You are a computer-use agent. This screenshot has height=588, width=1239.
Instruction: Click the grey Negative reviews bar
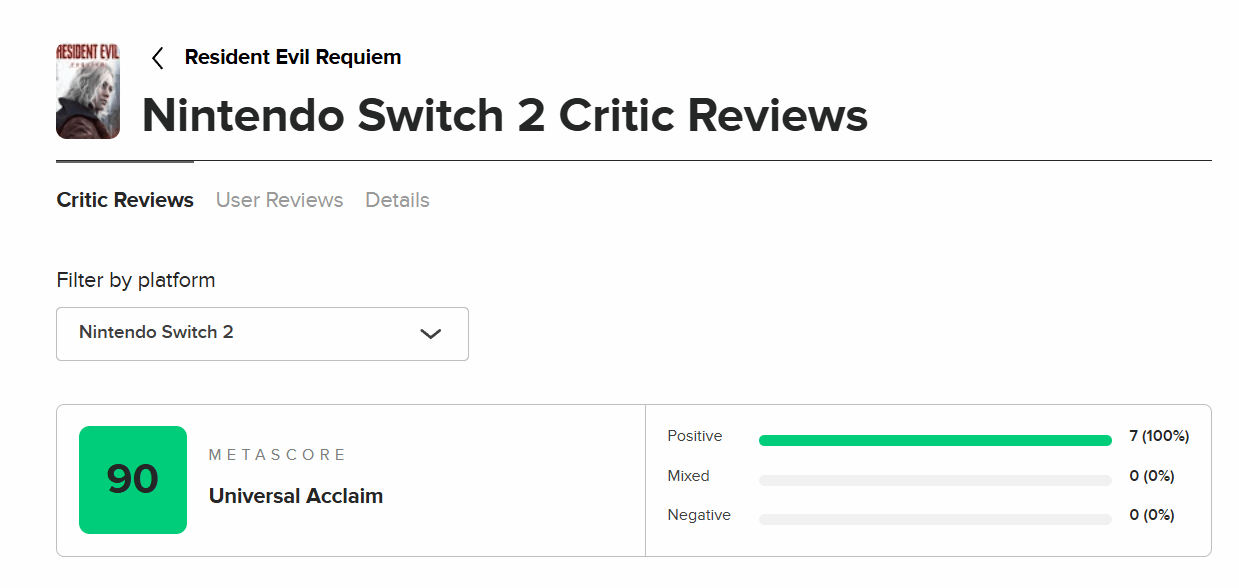coord(935,519)
